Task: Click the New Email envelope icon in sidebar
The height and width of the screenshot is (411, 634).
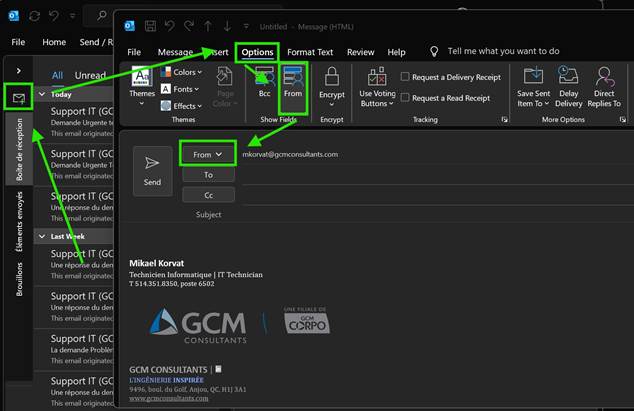Action: pyautogui.click(x=19, y=97)
